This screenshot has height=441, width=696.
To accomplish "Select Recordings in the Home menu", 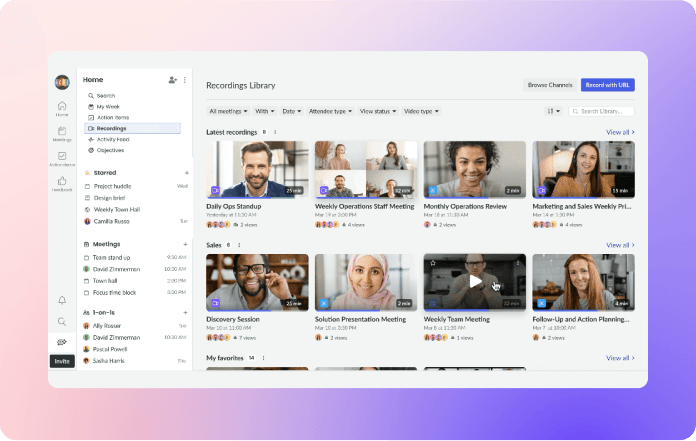I will (111, 128).
